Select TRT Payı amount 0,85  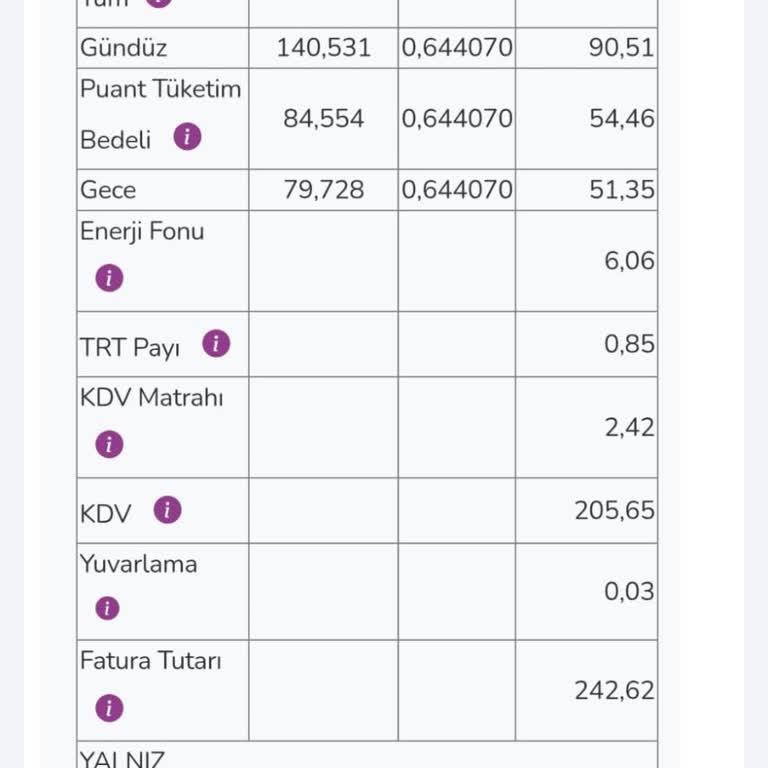pos(629,344)
